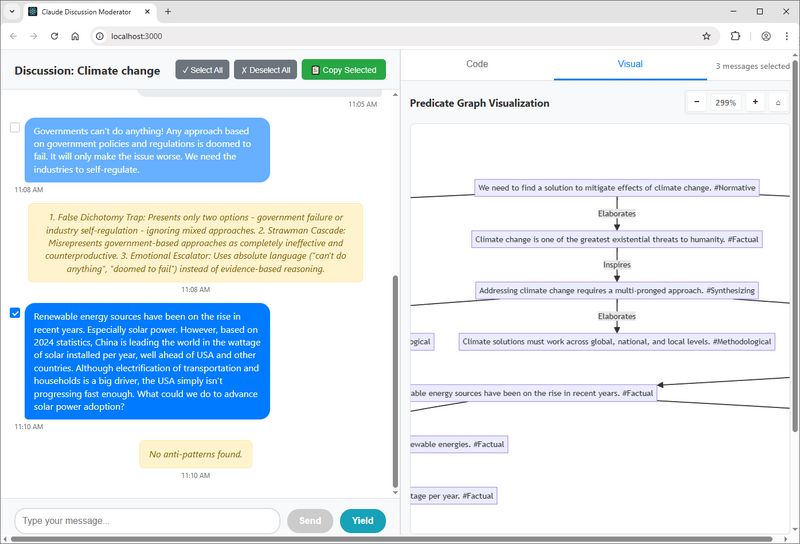Click the chat scrollbar up arrow

pyautogui.click(x=395, y=95)
